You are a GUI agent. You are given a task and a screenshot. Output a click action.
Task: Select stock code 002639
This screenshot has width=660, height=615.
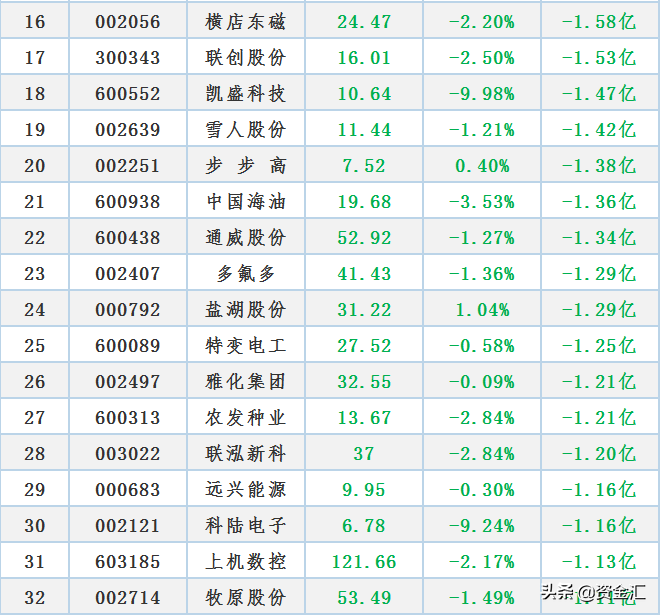click(128, 130)
